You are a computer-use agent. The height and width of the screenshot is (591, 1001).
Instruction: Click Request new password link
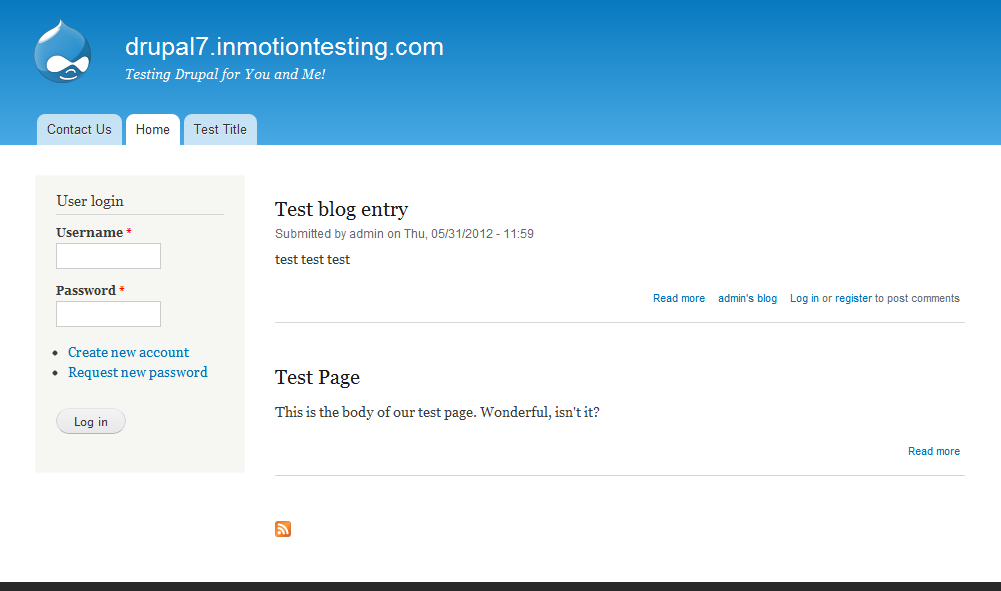(x=138, y=372)
